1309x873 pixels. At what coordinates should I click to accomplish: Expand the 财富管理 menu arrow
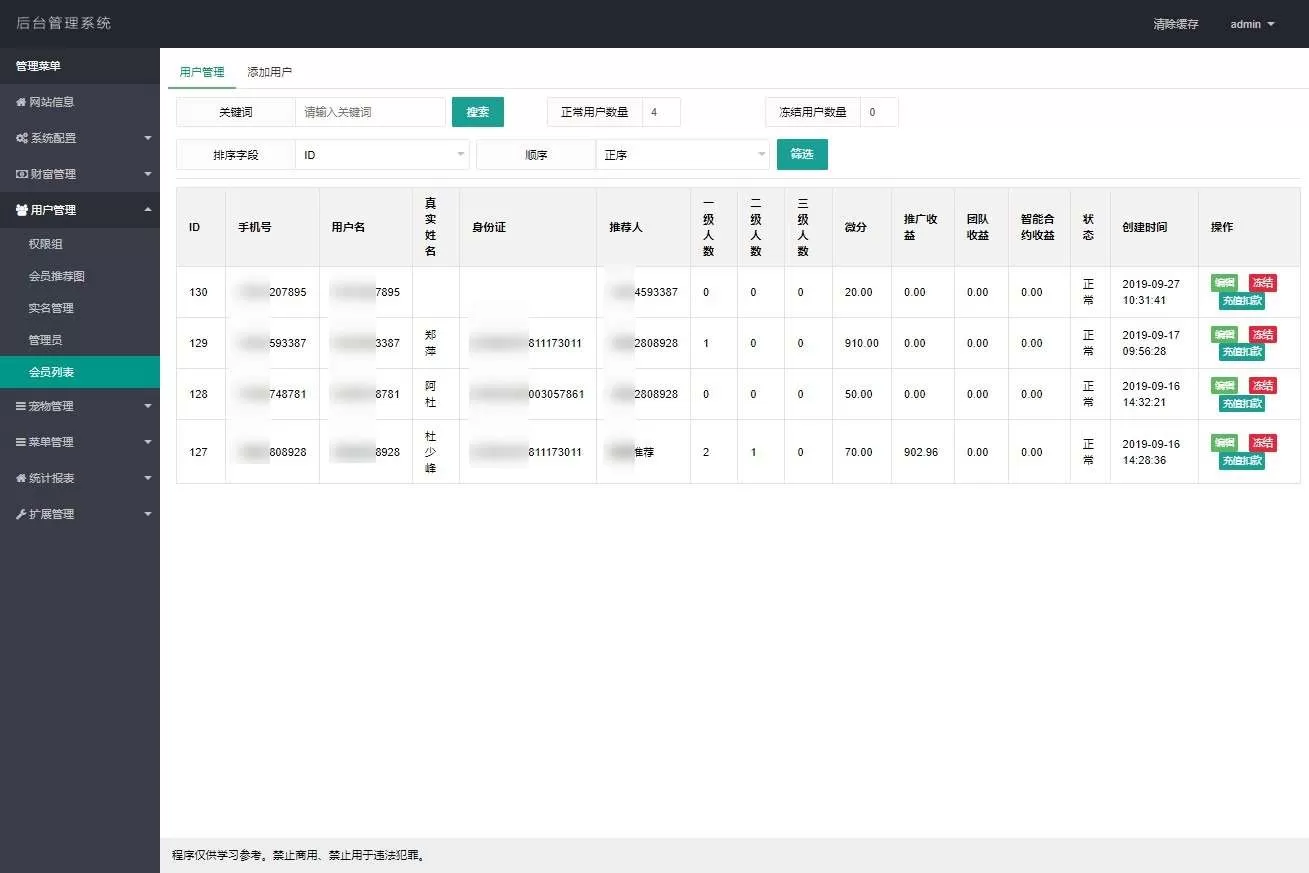click(x=148, y=174)
